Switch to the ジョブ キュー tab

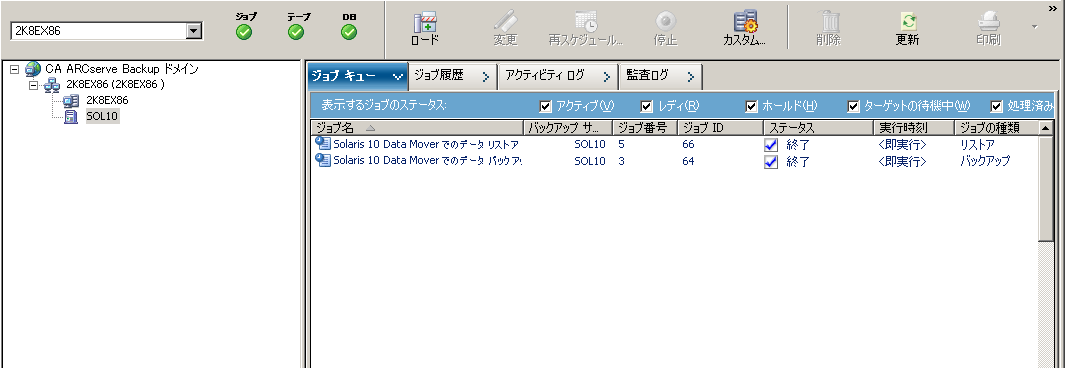[x=357, y=77]
